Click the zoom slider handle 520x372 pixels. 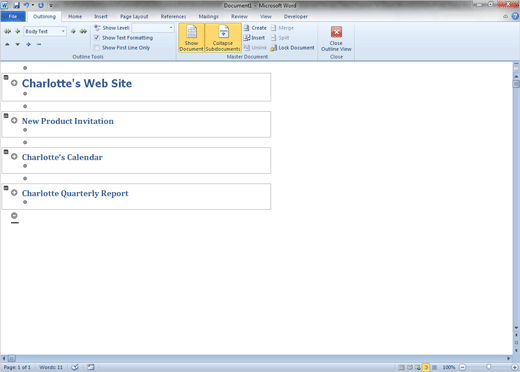pyautogui.click(x=489, y=367)
